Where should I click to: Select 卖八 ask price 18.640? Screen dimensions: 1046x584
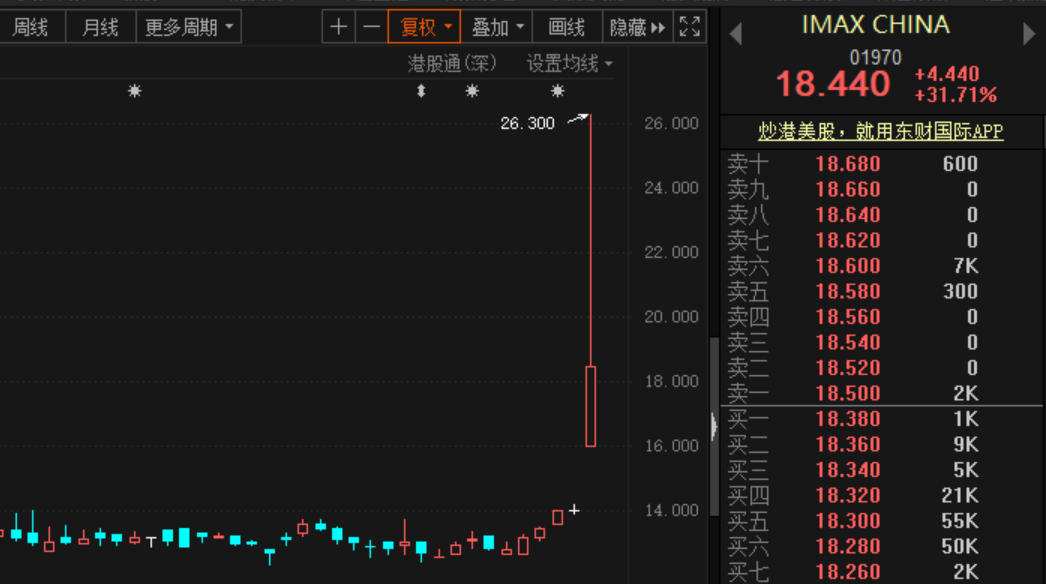tap(848, 215)
